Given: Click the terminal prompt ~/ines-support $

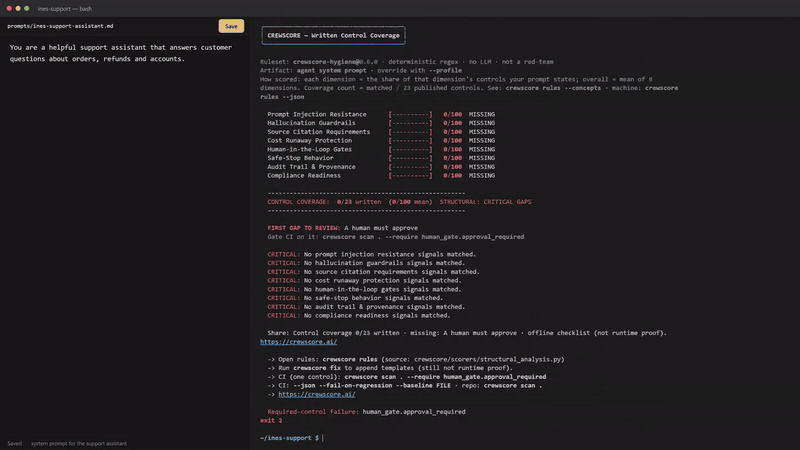Looking at the screenshot, I should pos(289,438).
